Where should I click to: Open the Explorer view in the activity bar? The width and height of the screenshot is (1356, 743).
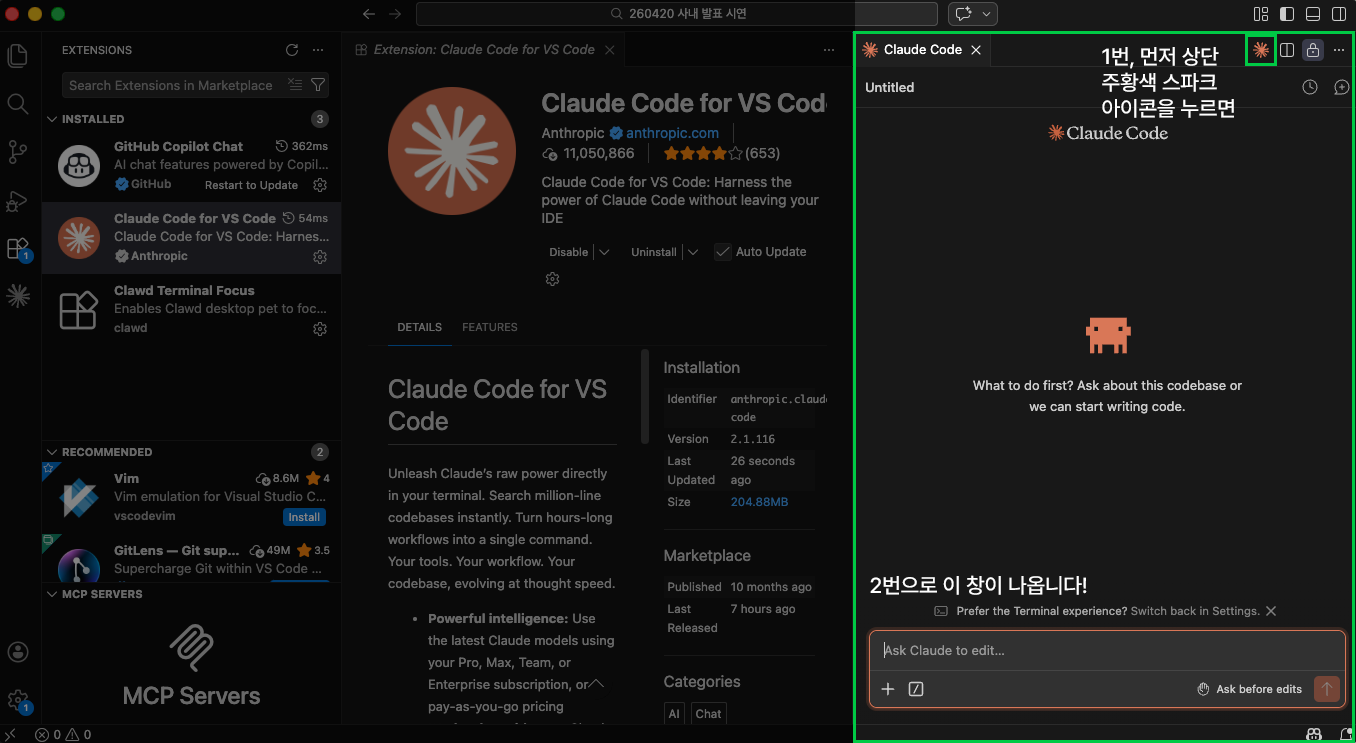coord(17,55)
